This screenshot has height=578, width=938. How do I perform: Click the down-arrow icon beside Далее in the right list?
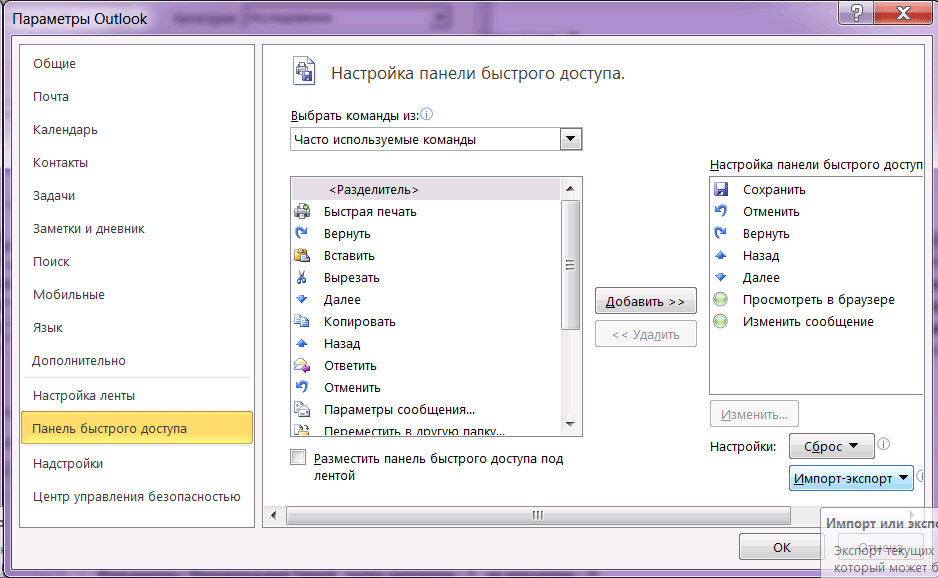[x=721, y=278]
